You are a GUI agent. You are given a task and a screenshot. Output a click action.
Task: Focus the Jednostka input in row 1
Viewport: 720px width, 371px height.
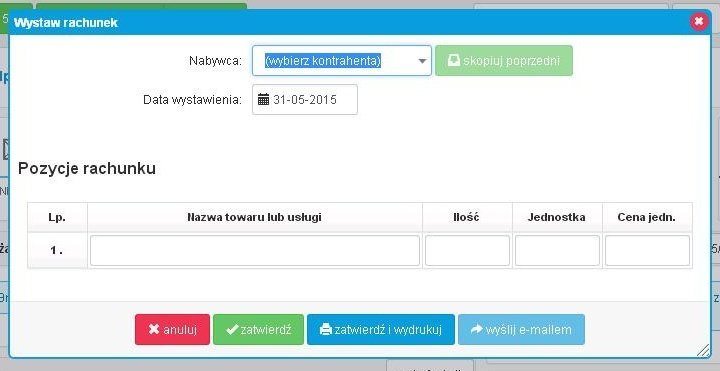pyautogui.click(x=557, y=251)
